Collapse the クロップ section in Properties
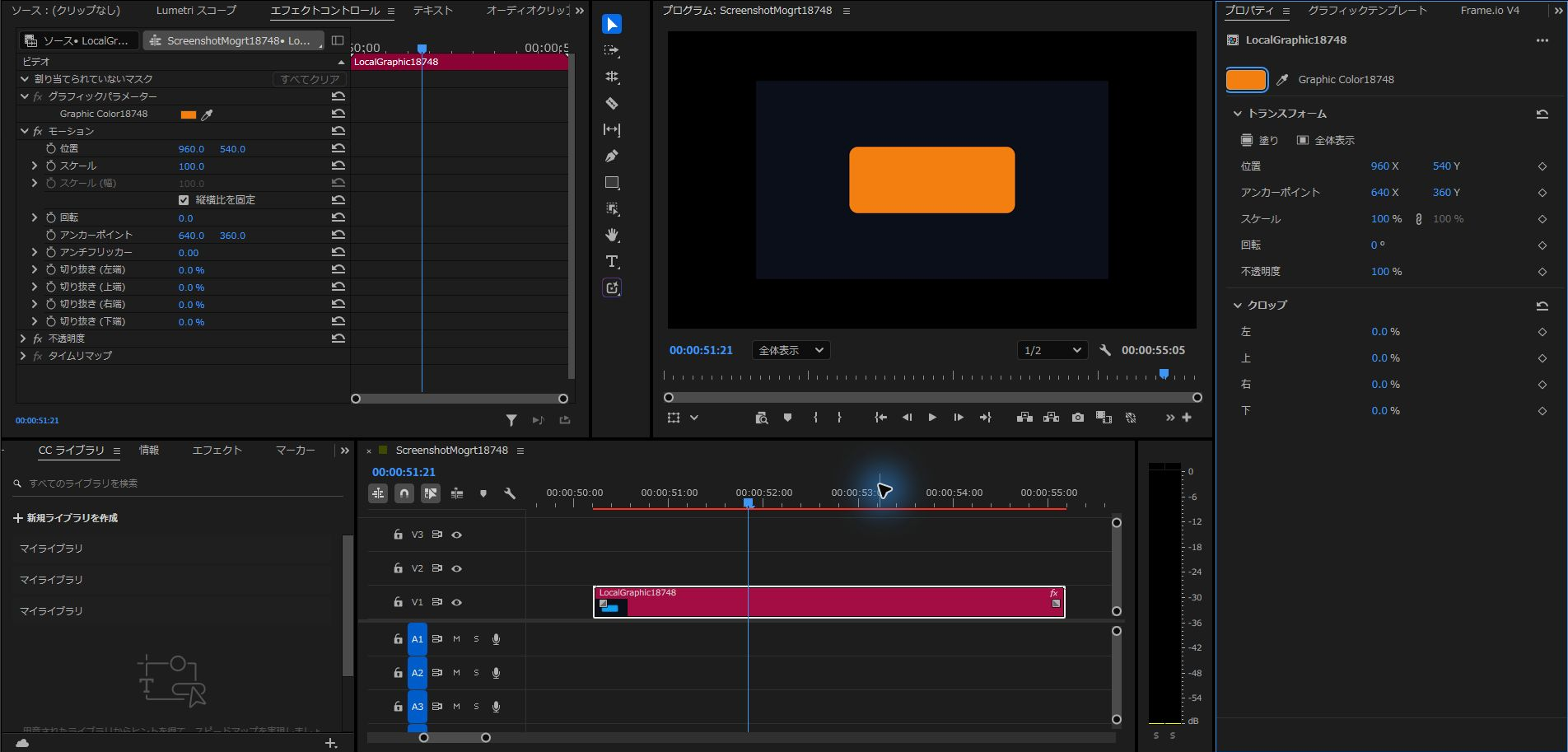The height and width of the screenshot is (752, 1568). click(x=1237, y=305)
